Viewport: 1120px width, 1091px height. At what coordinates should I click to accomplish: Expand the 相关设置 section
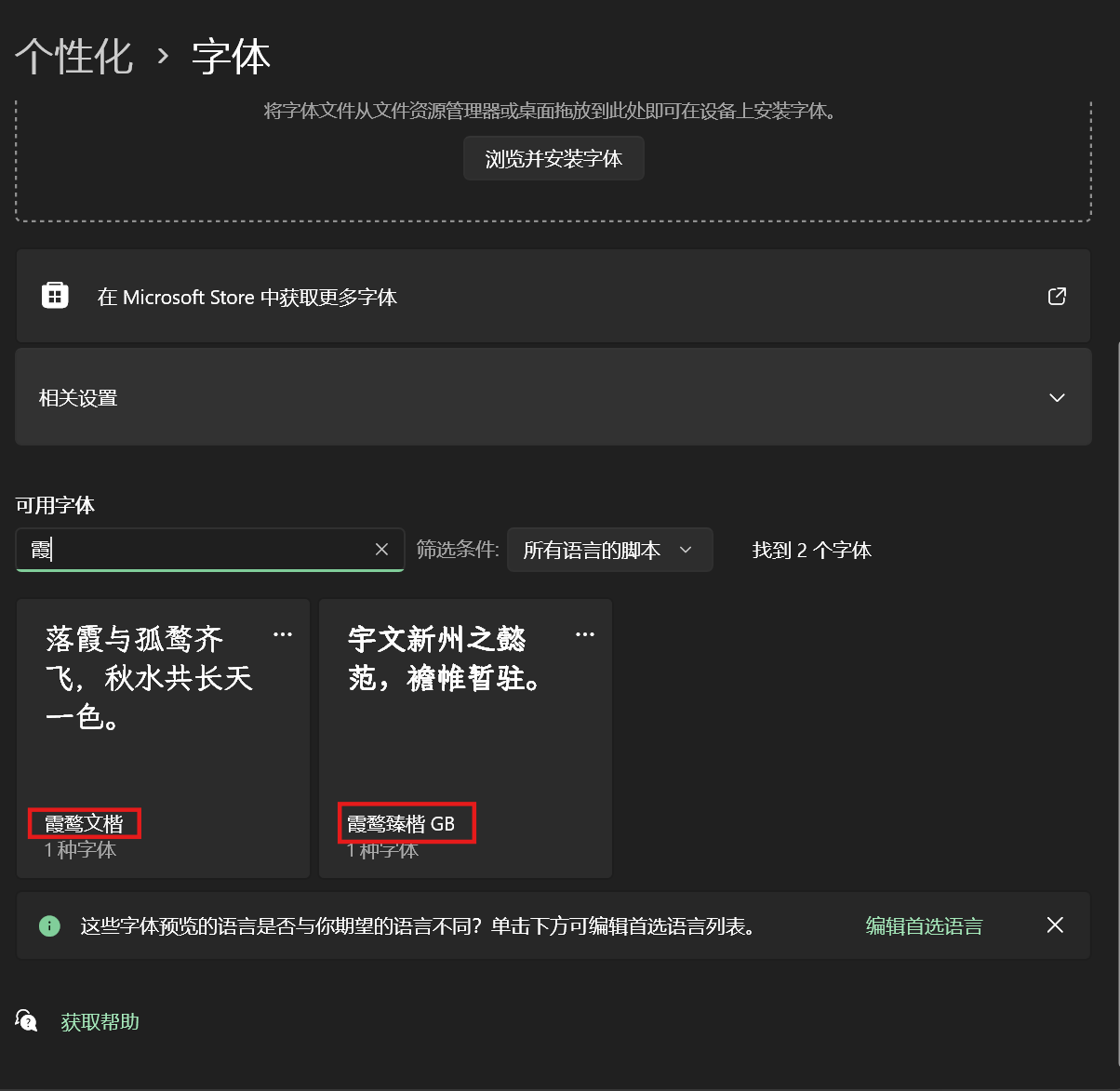[x=553, y=398]
